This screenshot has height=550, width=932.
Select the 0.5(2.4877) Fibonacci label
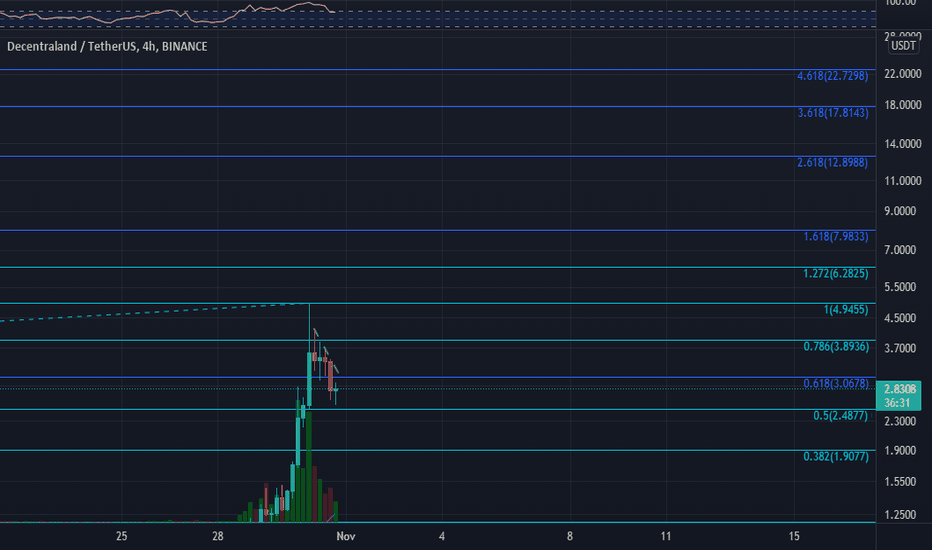coord(840,416)
